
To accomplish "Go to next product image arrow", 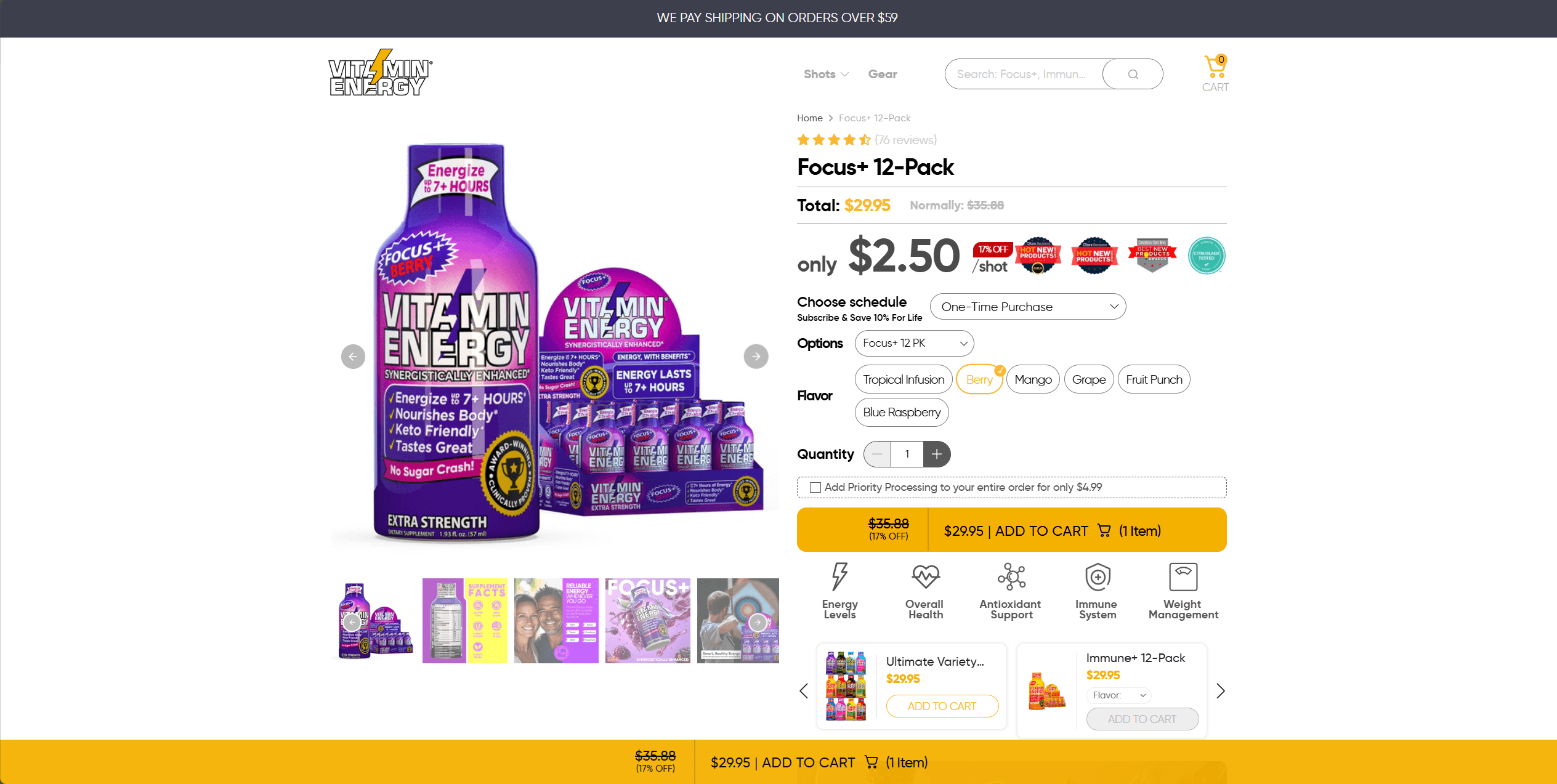I will [756, 357].
